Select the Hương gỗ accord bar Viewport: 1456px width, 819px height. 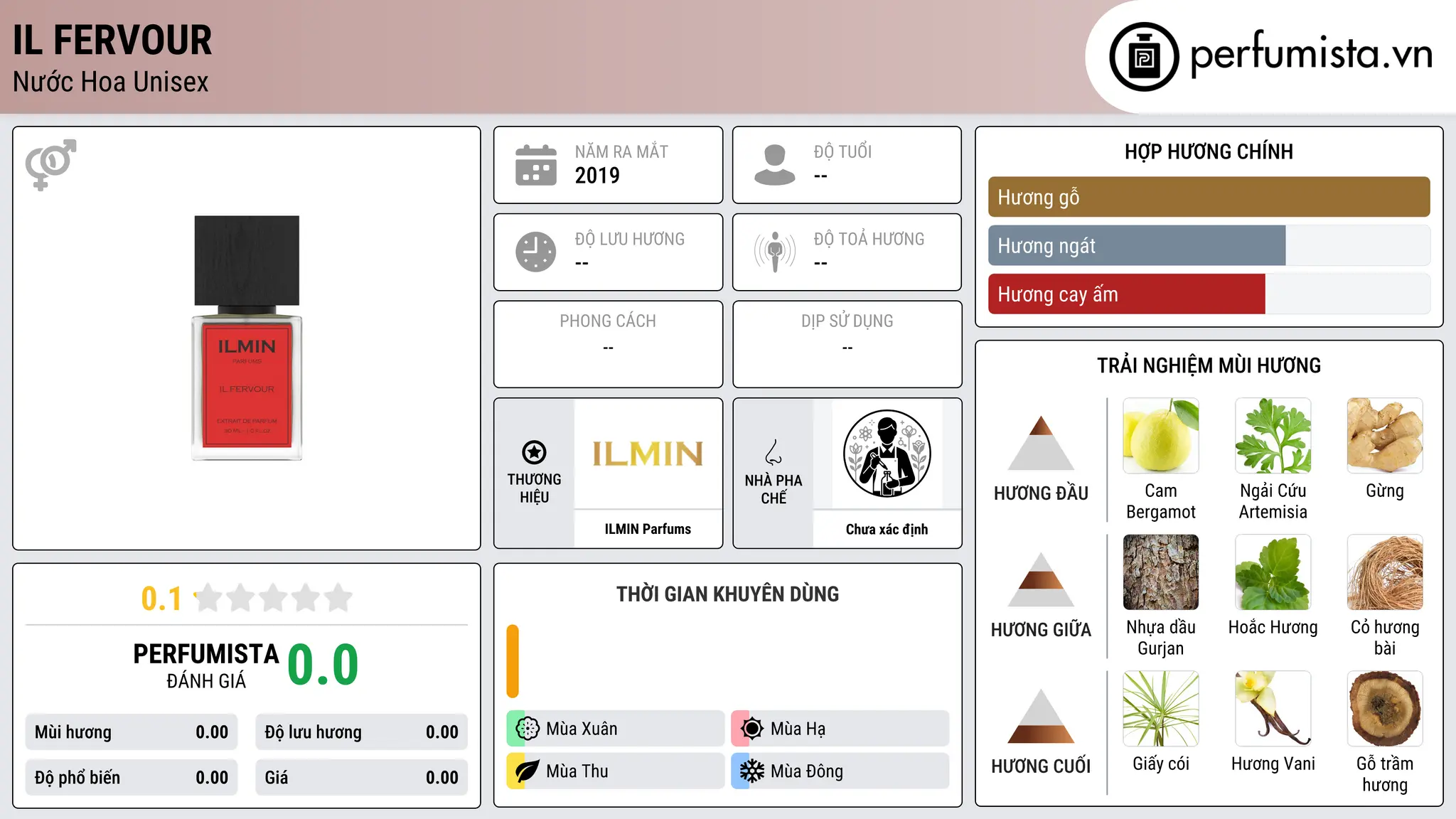(x=1209, y=197)
